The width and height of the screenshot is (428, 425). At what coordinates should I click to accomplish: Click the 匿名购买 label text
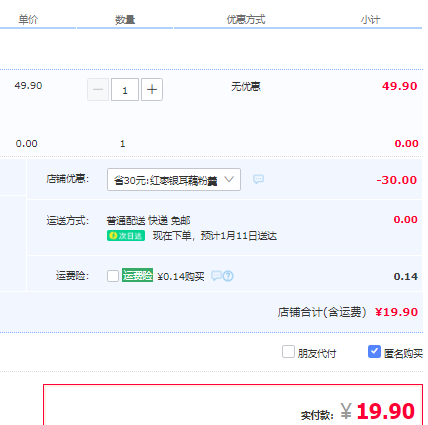coord(403,353)
